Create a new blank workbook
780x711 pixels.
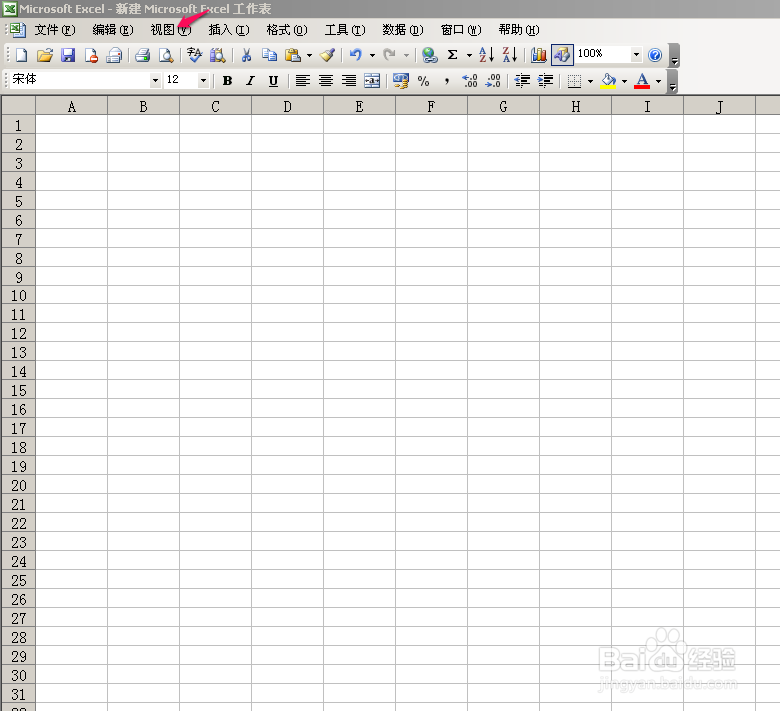(x=21, y=55)
